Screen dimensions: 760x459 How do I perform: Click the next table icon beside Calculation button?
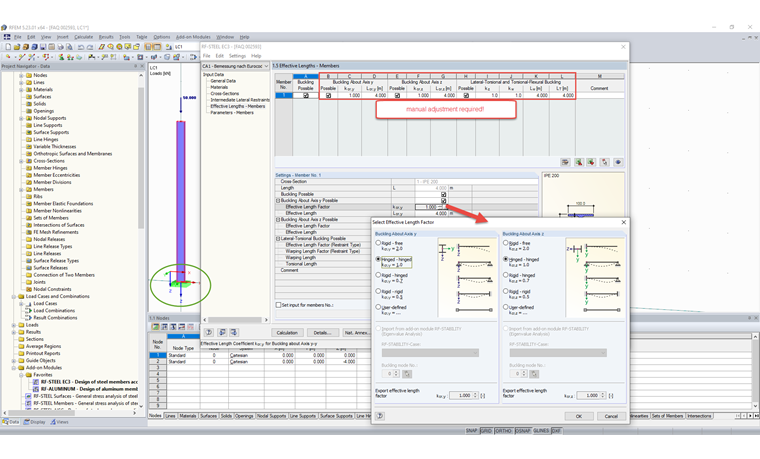234,332
